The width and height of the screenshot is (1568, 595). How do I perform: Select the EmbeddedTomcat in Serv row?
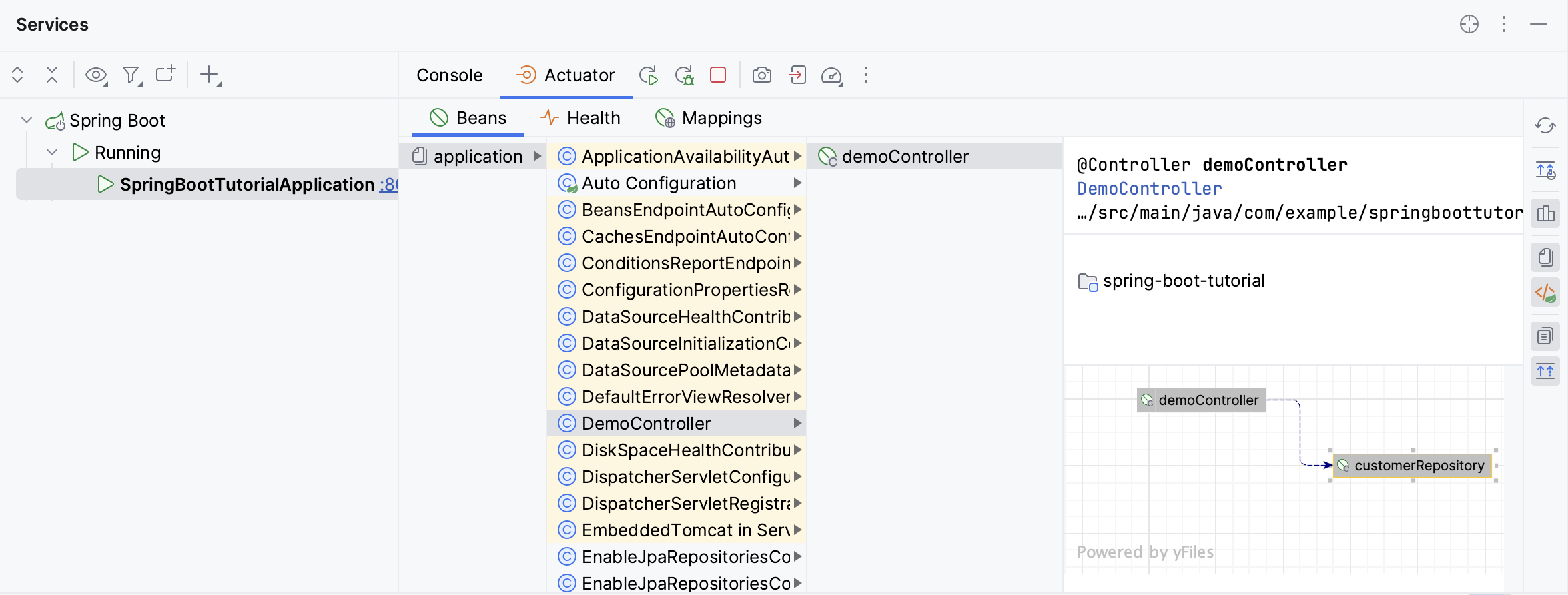pyautogui.click(x=677, y=530)
